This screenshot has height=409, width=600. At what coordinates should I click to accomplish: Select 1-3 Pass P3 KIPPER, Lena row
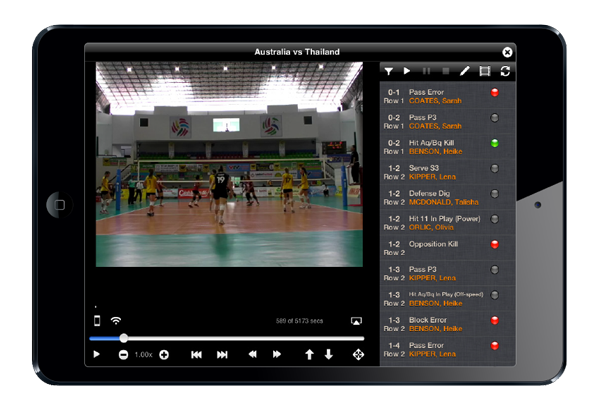(447, 273)
